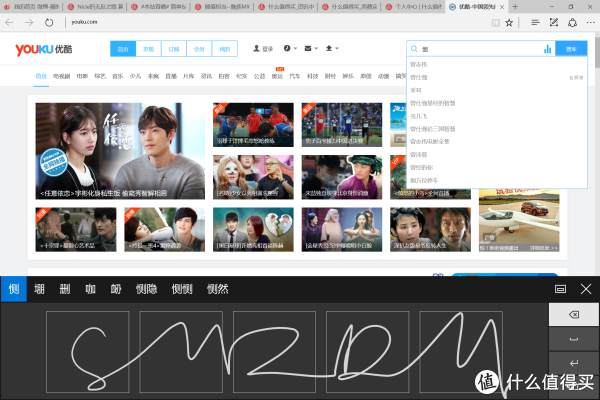Click the magnifier icon in search box

(x=414, y=49)
